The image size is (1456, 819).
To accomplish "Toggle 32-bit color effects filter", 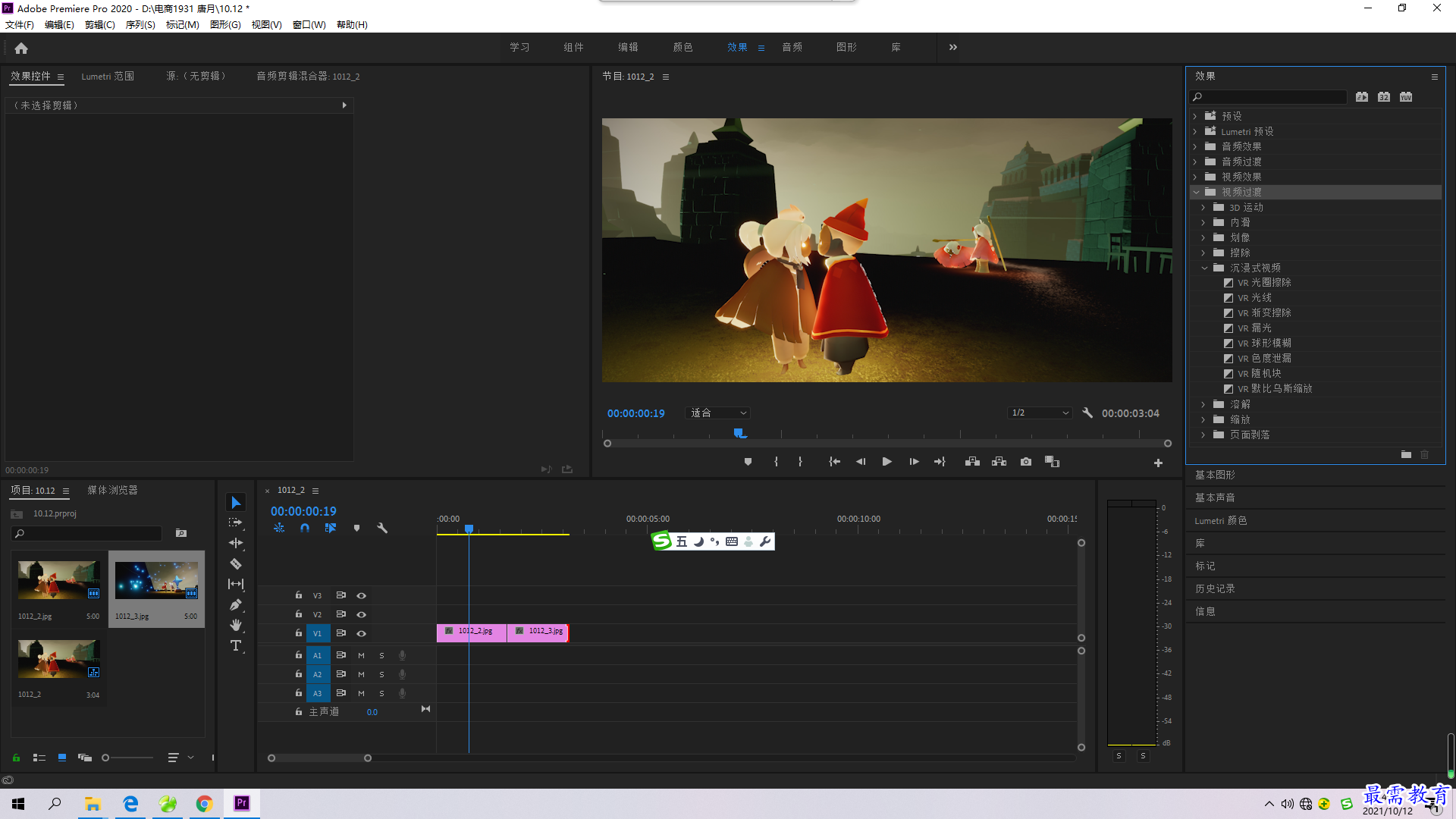I will click(1384, 97).
